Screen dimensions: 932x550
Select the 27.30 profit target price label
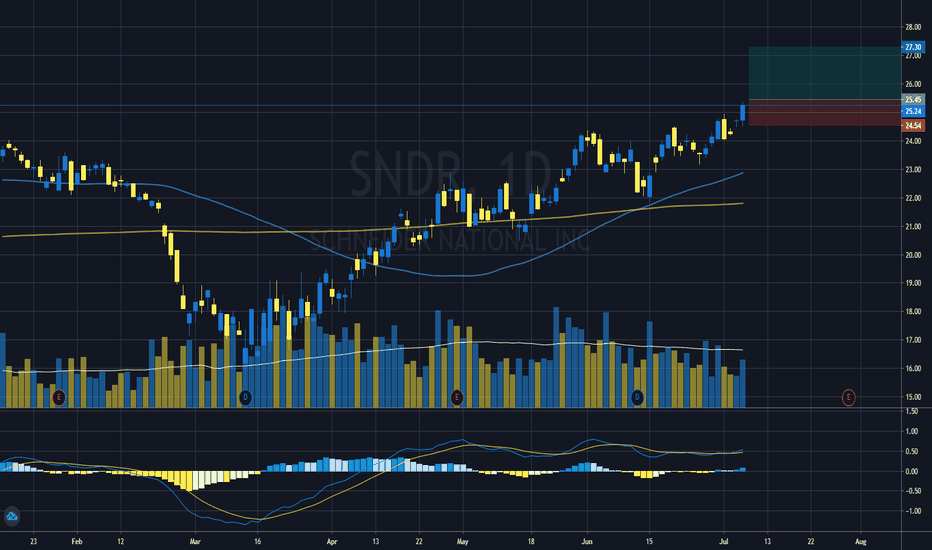point(913,47)
